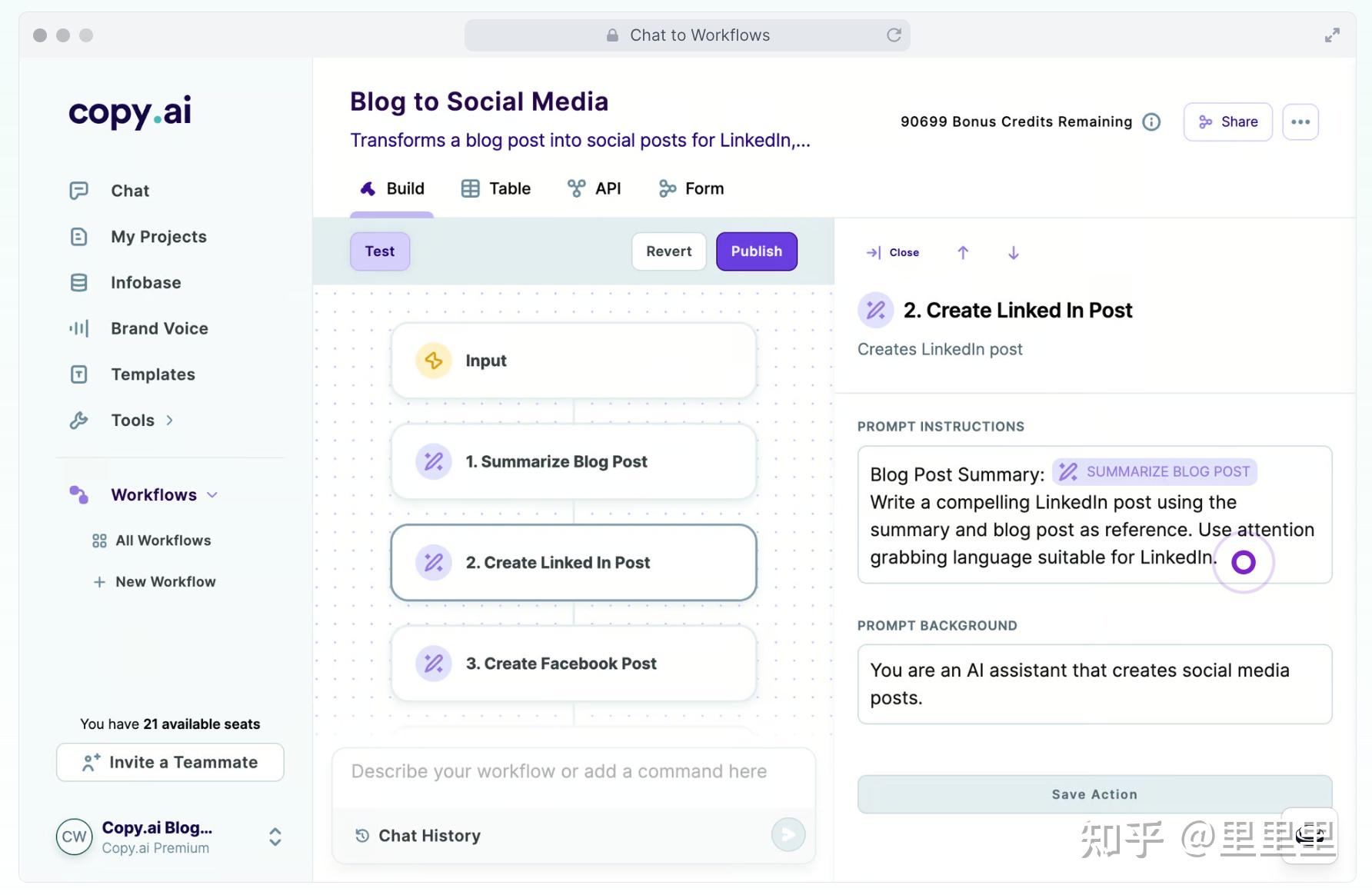
Task: Click the CW account avatar
Action: click(74, 837)
